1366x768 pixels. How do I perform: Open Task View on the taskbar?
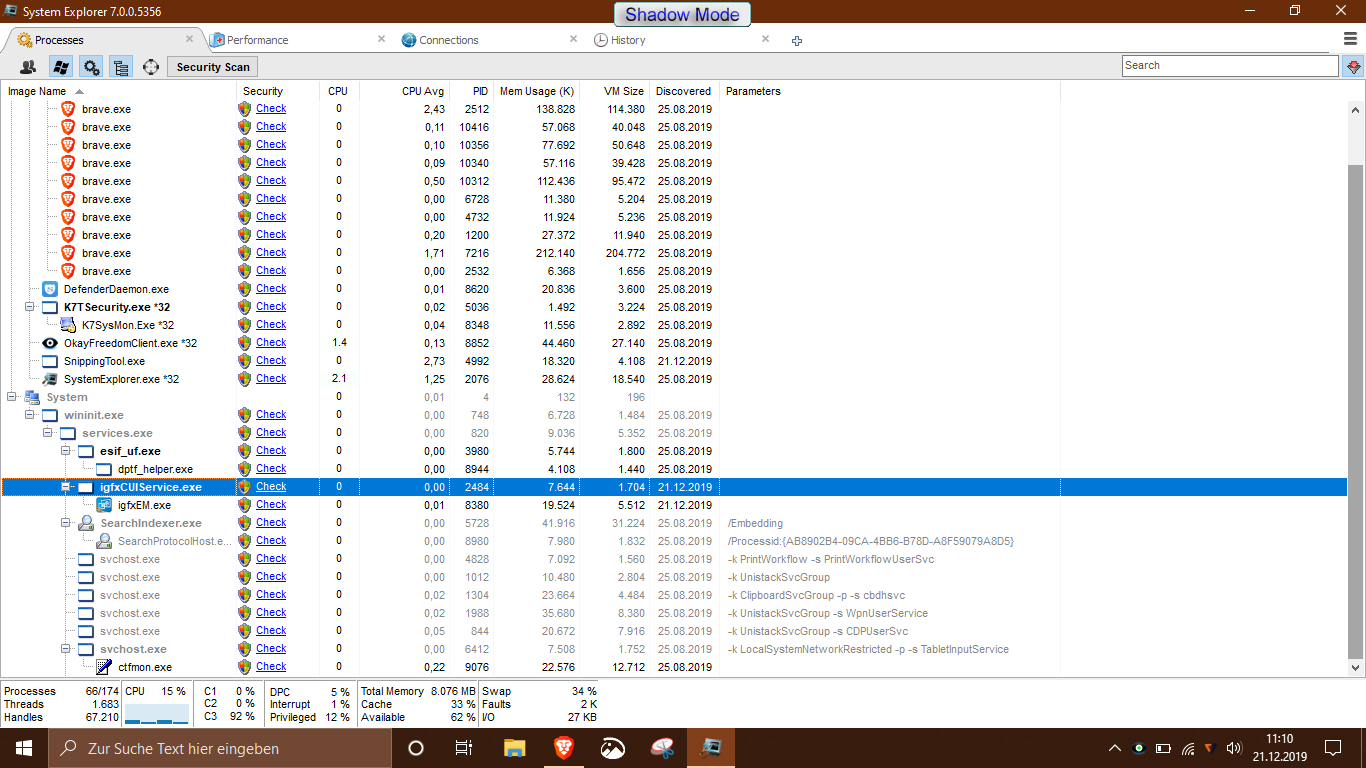[x=464, y=748]
